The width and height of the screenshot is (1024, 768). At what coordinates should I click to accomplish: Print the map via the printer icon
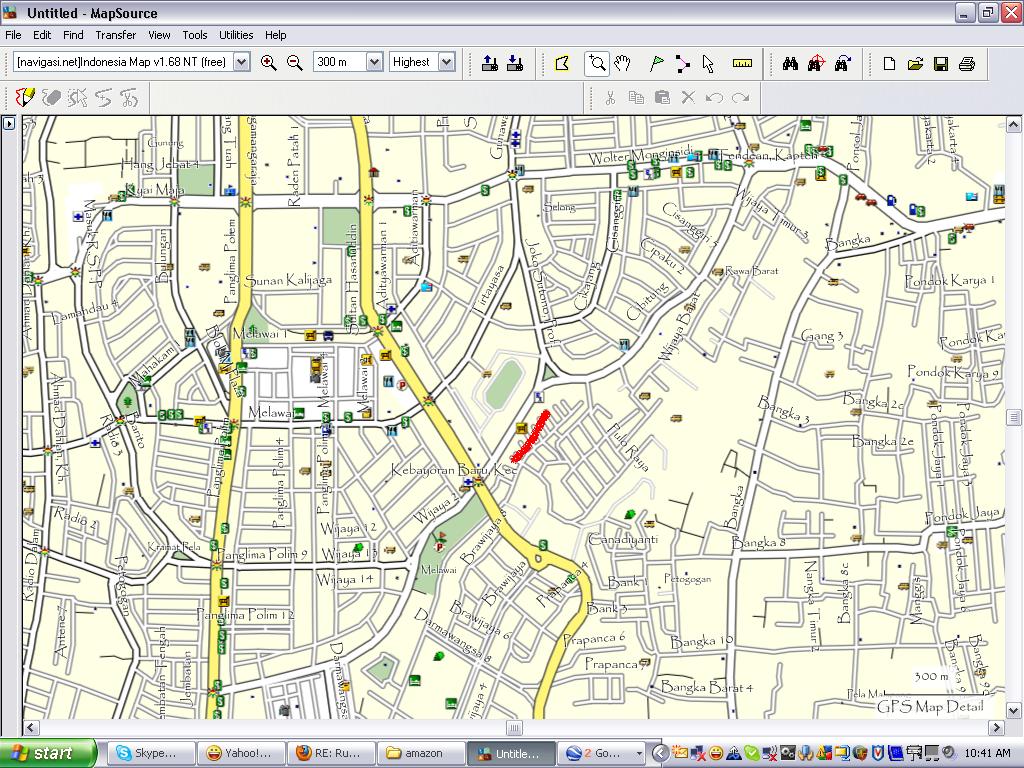tap(967, 63)
